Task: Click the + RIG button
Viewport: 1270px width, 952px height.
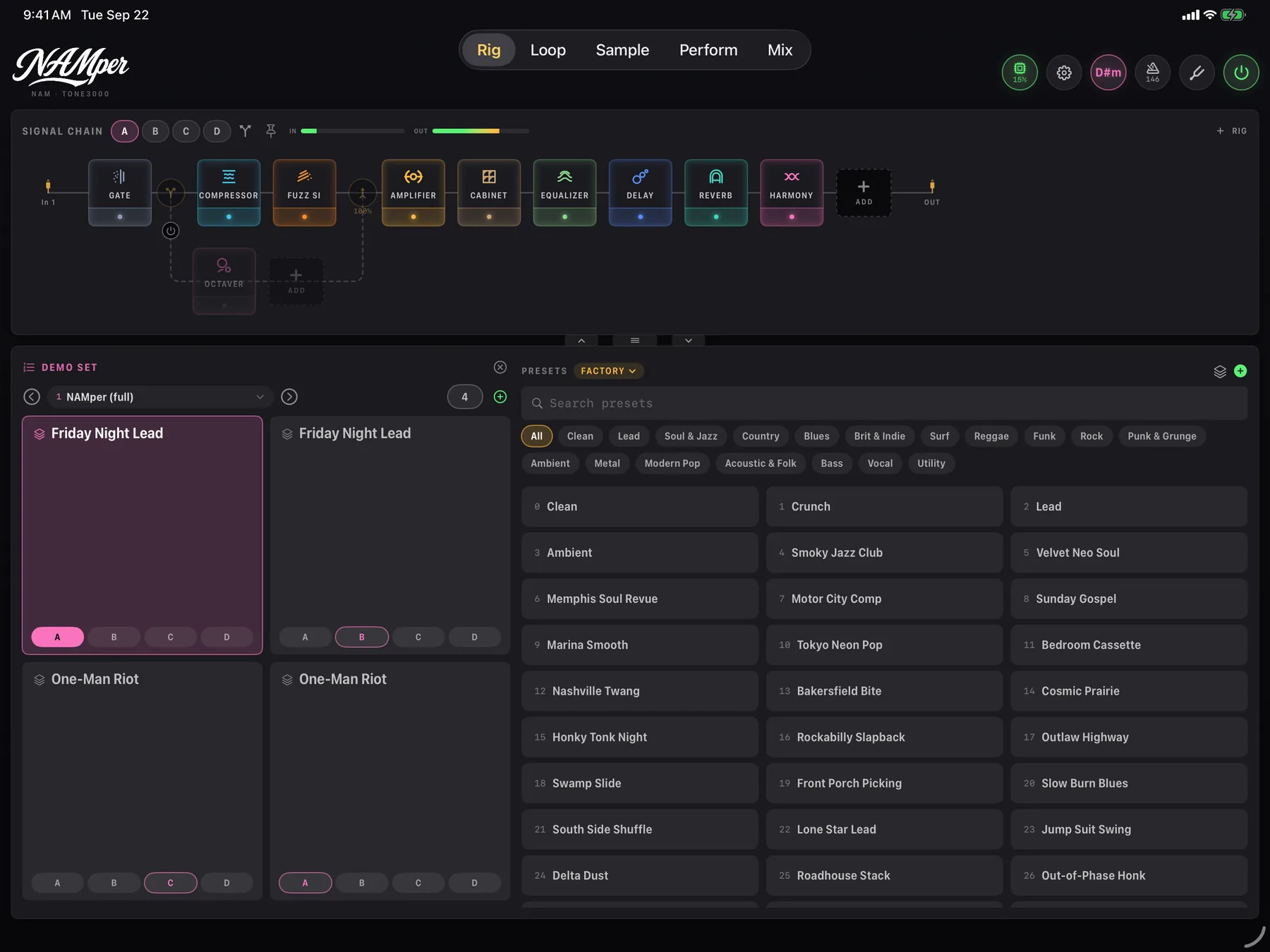Action: click(x=1232, y=131)
